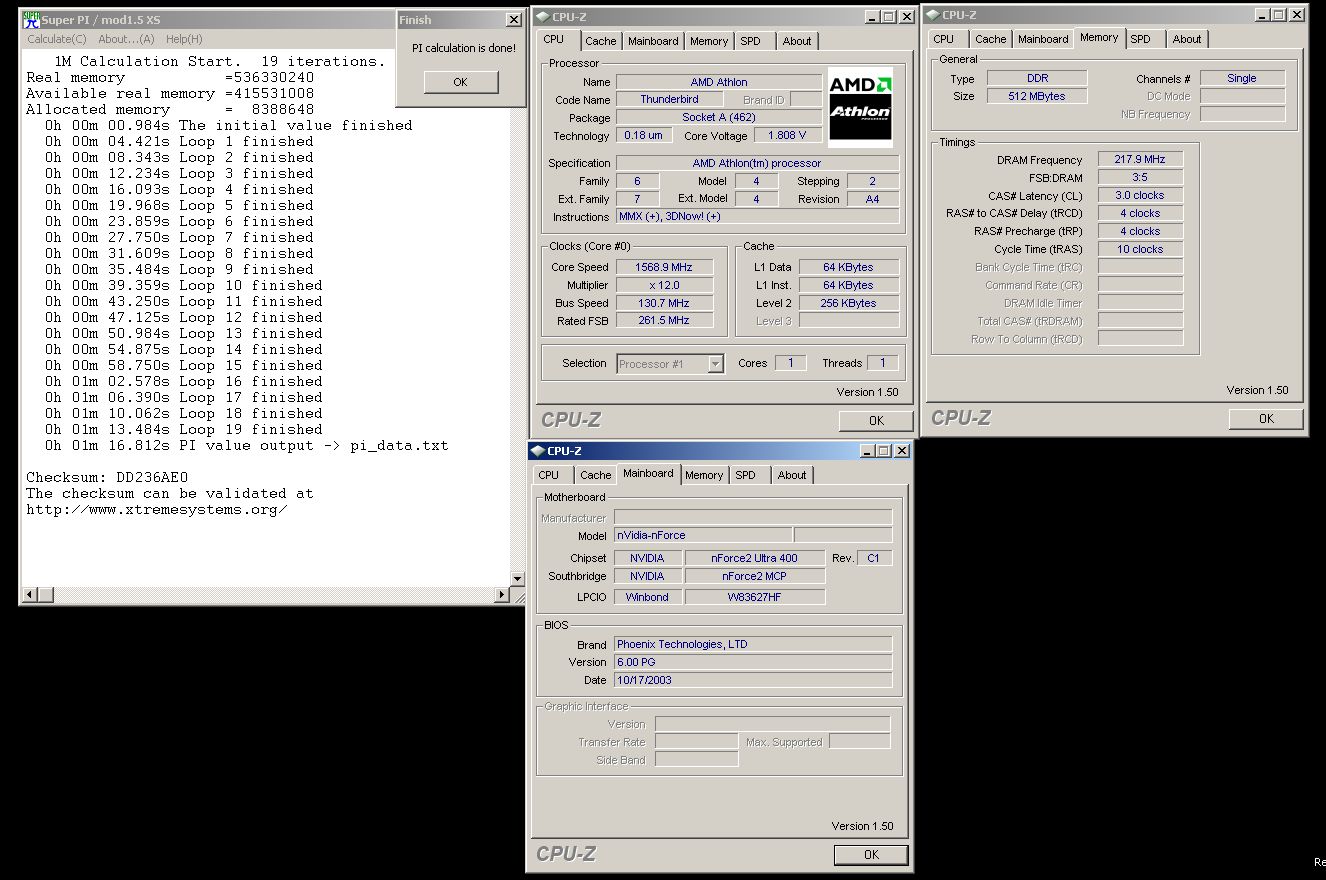Go to Memory tab in Mainboard window
Image resolution: width=1326 pixels, height=880 pixels.
pos(704,475)
